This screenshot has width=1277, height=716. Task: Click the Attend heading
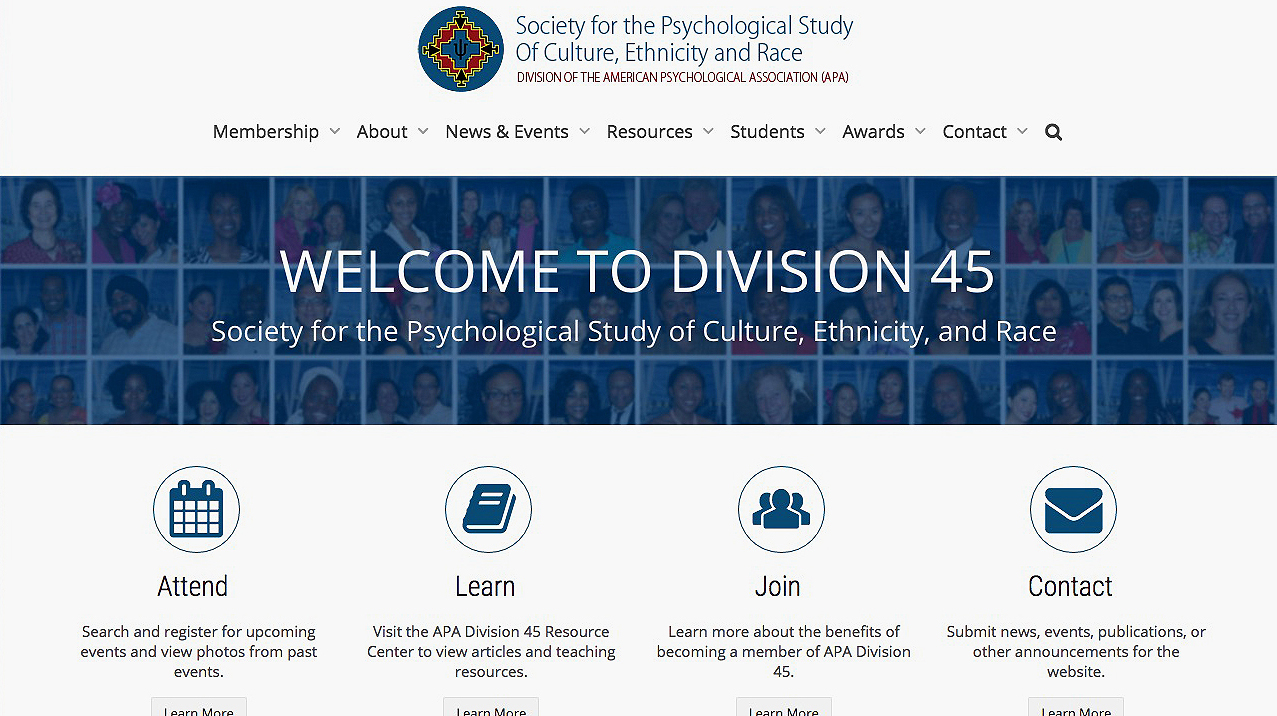pos(193,586)
